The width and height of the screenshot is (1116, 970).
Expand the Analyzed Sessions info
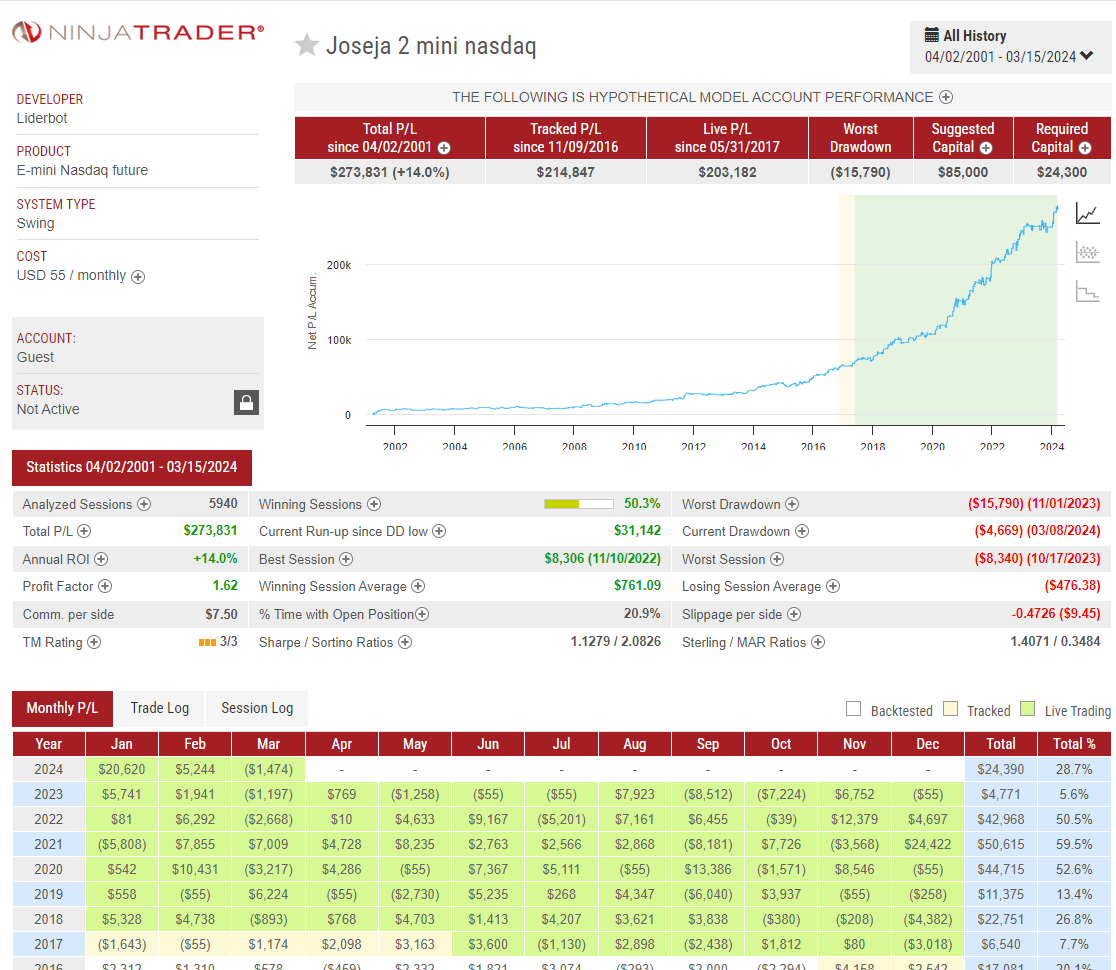click(144, 504)
